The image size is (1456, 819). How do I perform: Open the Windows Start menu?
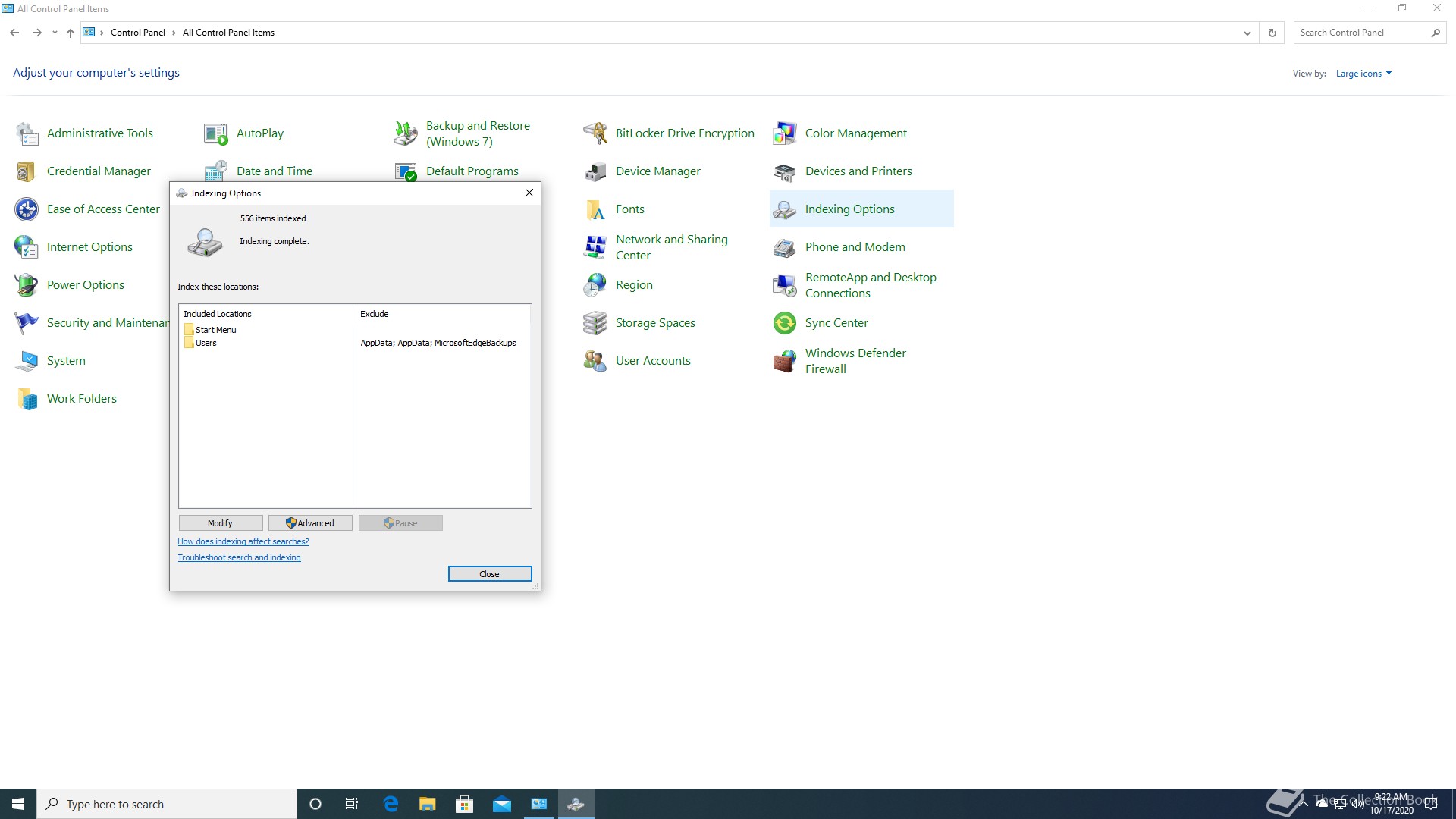click(x=18, y=804)
